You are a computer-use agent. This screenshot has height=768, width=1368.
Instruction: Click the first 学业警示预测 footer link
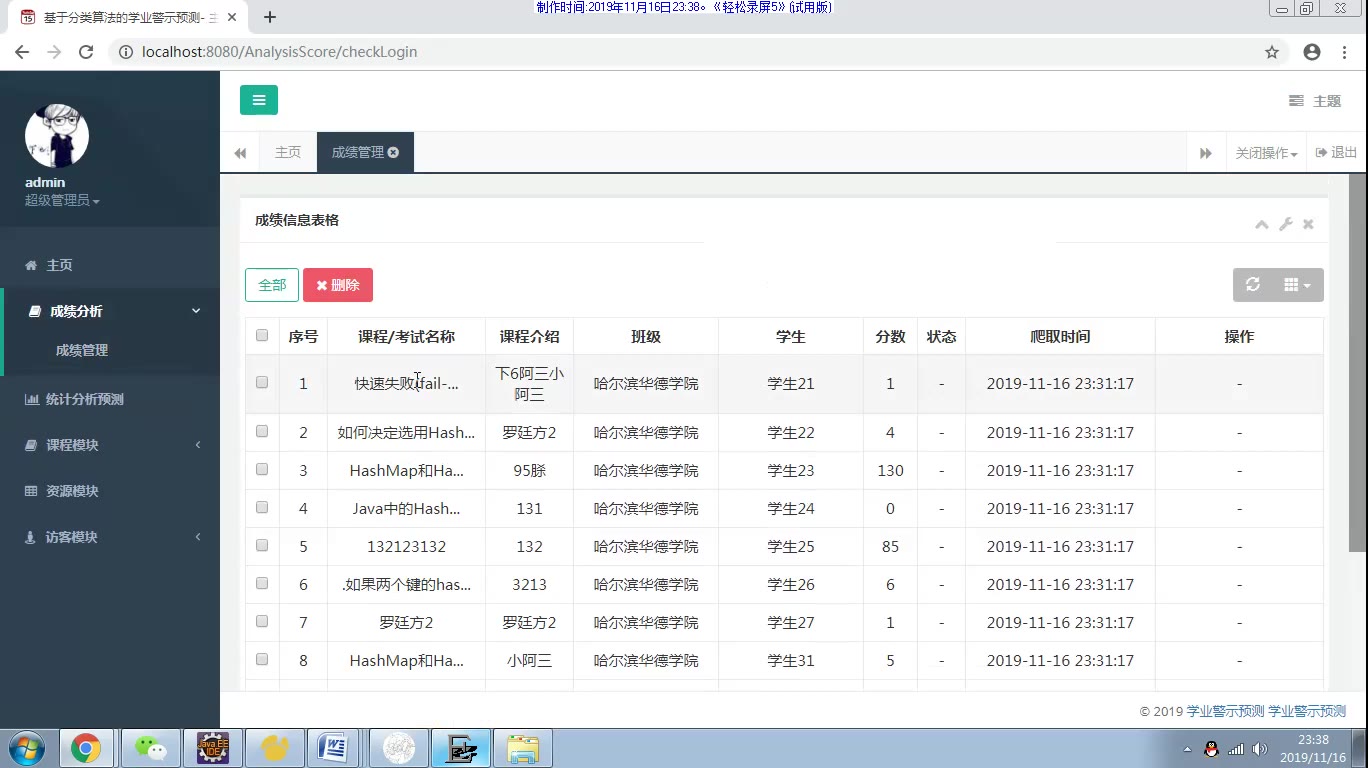click(x=1225, y=712)
